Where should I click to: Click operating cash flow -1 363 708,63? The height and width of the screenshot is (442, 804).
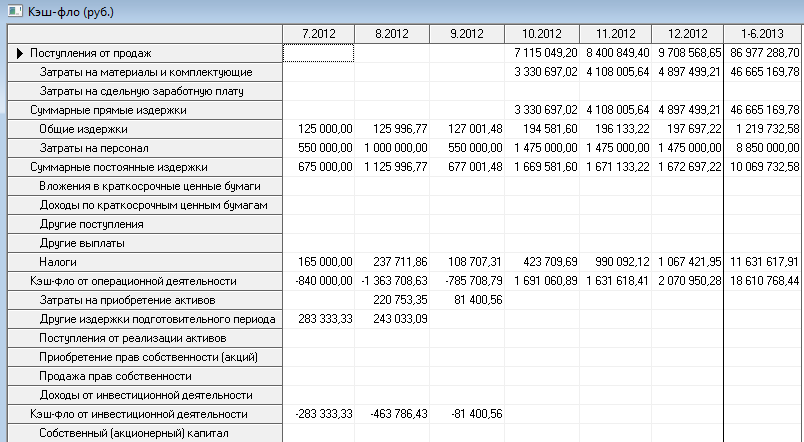[394, 281]
